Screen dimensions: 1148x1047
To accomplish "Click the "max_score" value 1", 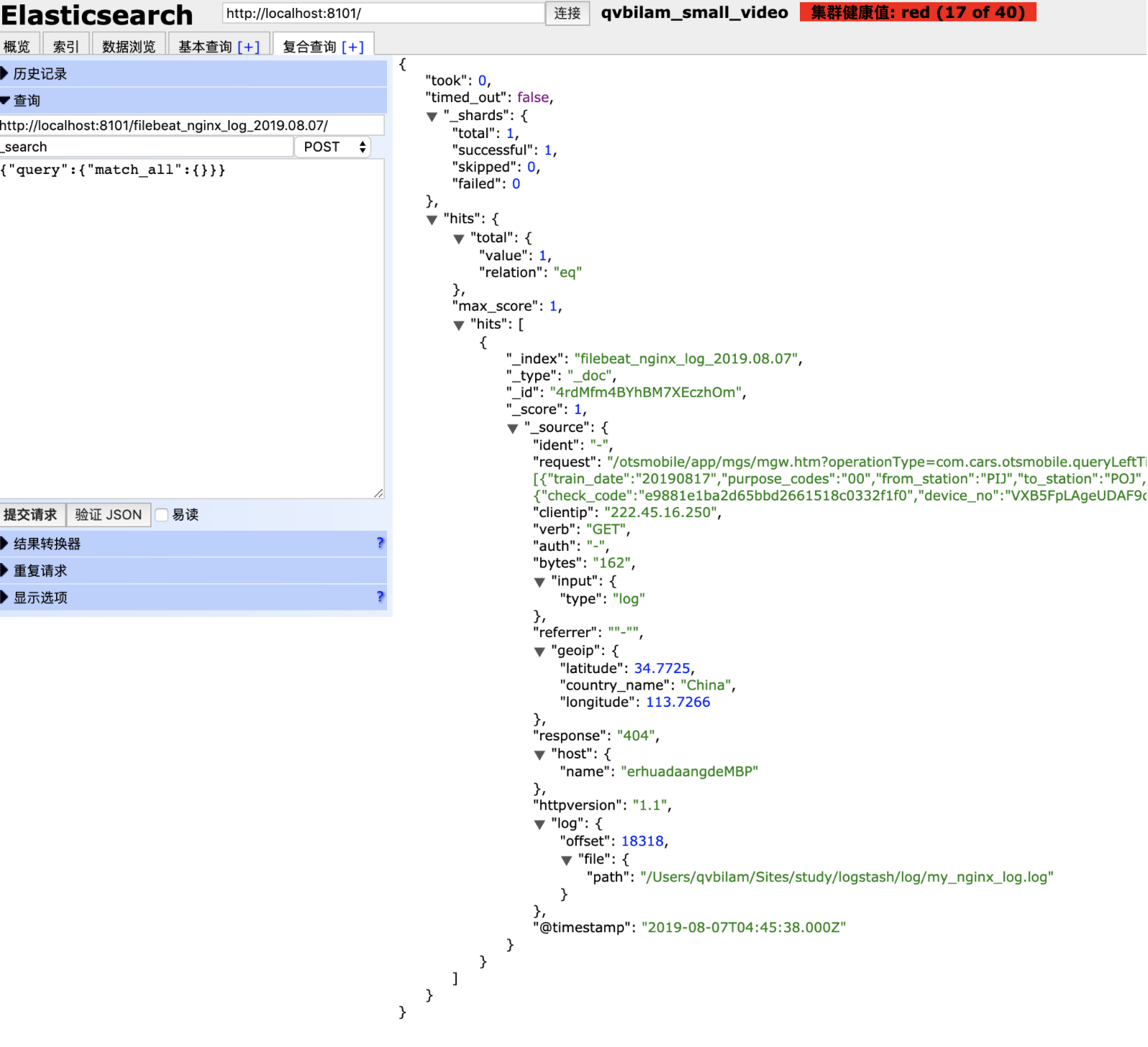I will pos(553,306).
